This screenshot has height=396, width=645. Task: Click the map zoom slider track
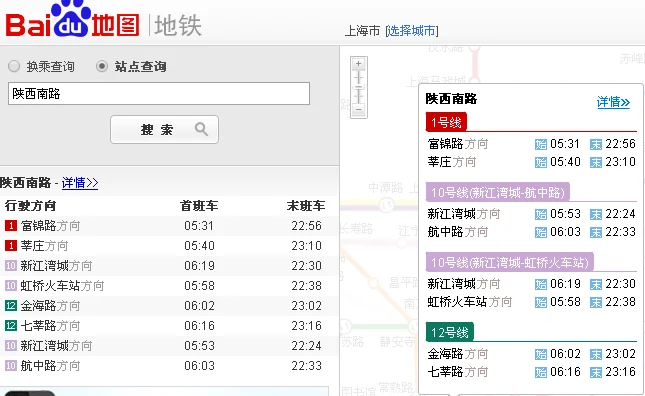click(x=358, y=87)
